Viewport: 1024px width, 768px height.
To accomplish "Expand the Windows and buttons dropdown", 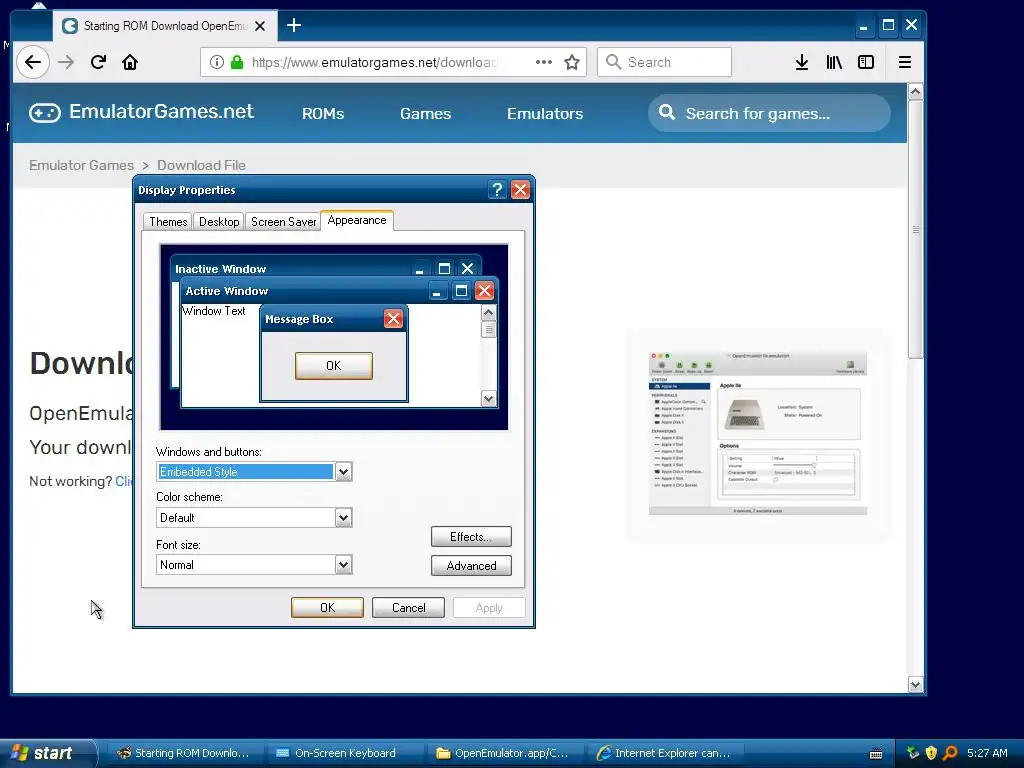I will [344, 472].
